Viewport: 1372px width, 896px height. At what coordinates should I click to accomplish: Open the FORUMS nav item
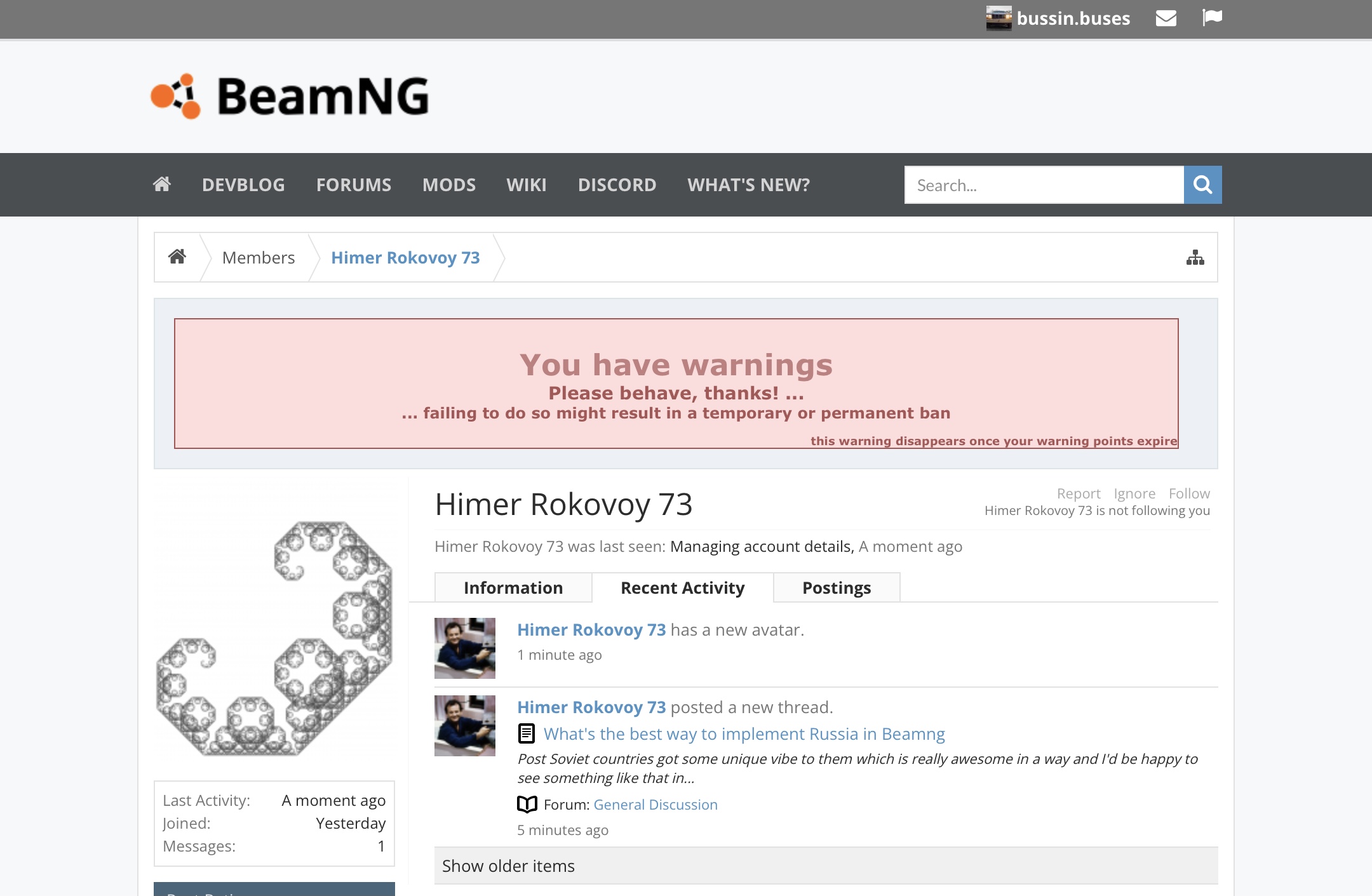pos(354,185)
